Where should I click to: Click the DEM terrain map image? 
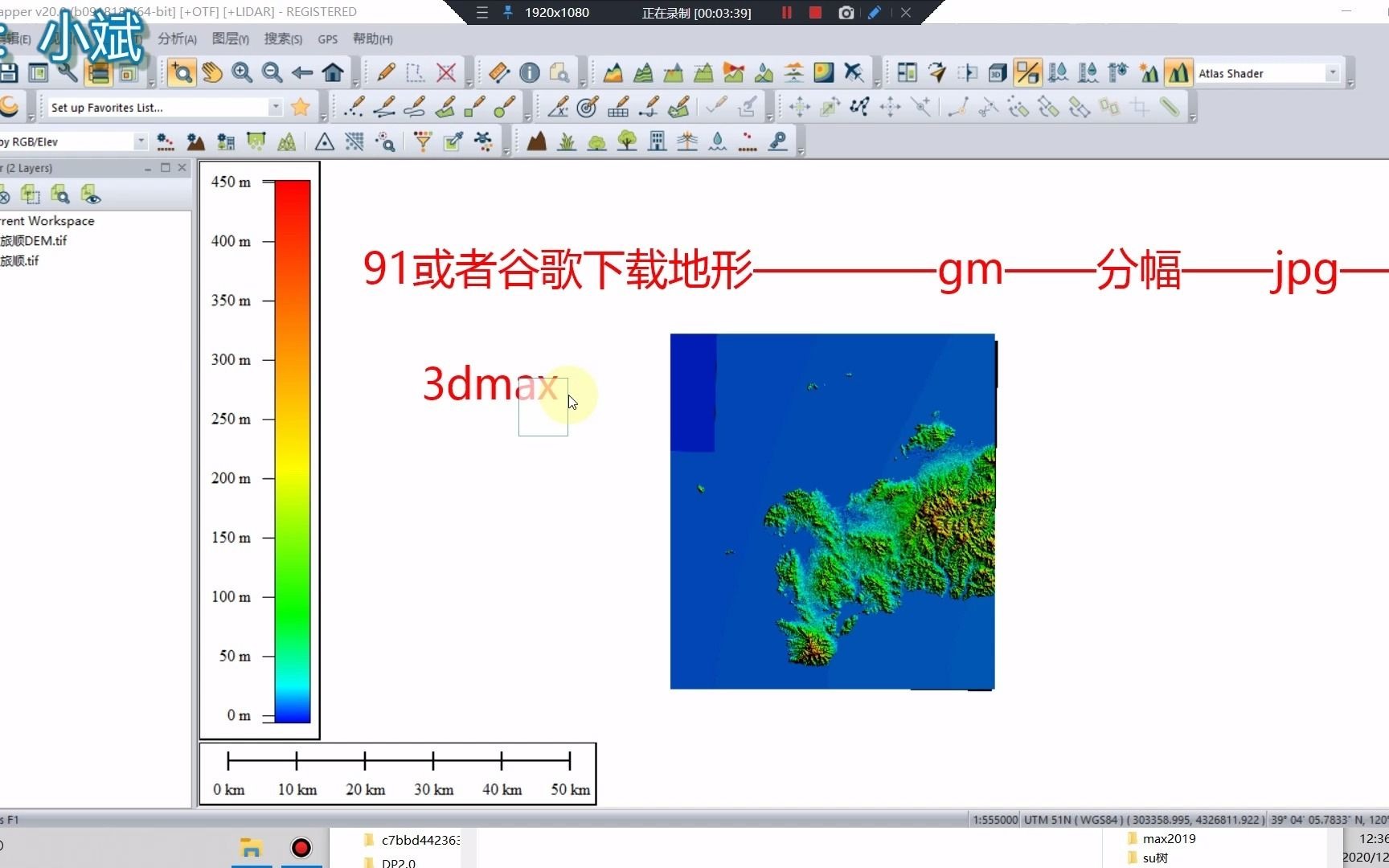833,511
